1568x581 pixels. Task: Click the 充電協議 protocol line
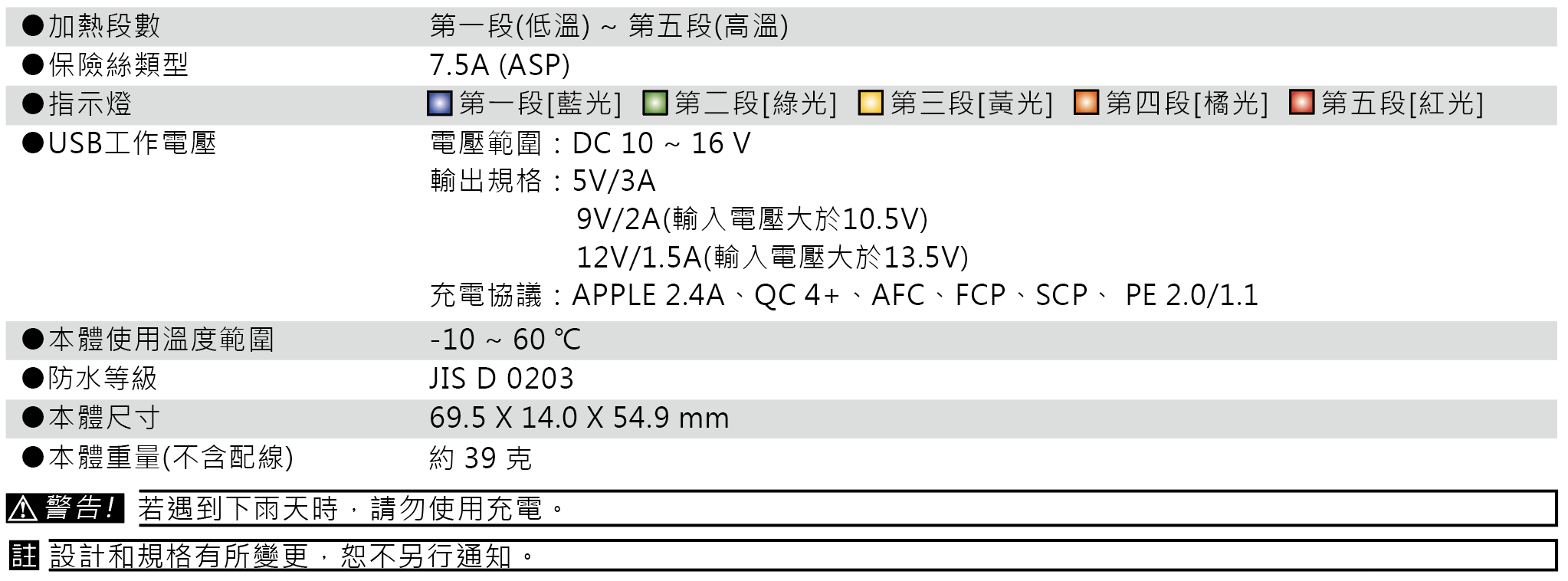point(843,295)
